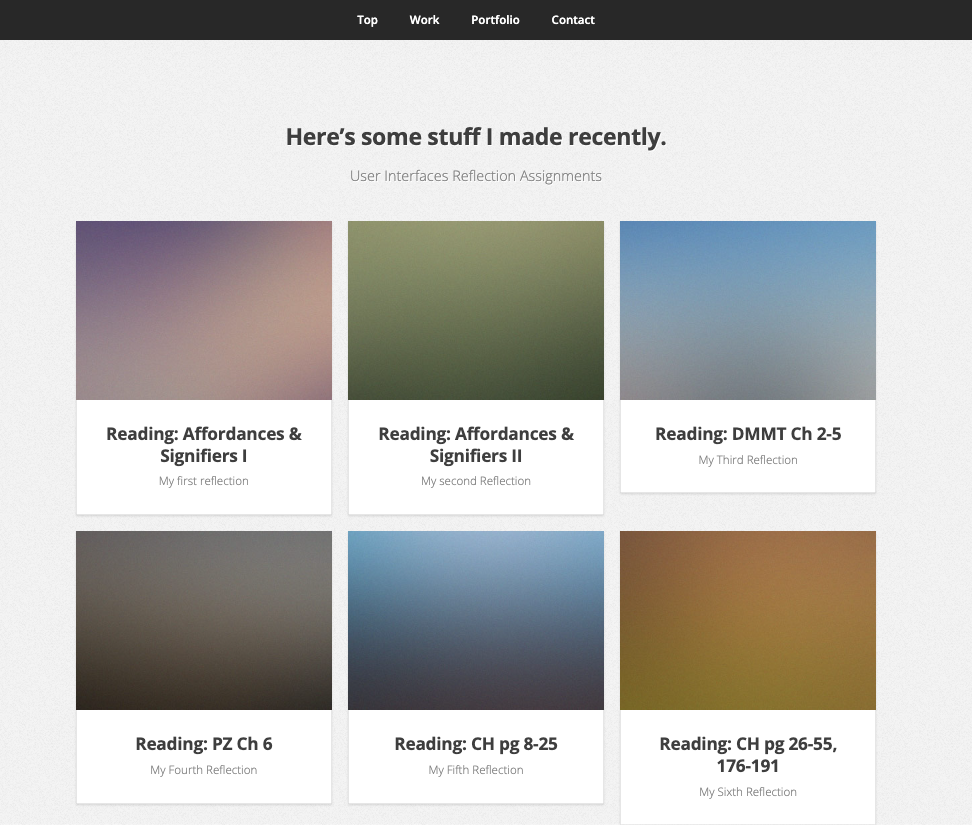Click the My first reflection caption
Image resolution: width=972 pixels, height=825 pixels.
[x=204, y=481]
